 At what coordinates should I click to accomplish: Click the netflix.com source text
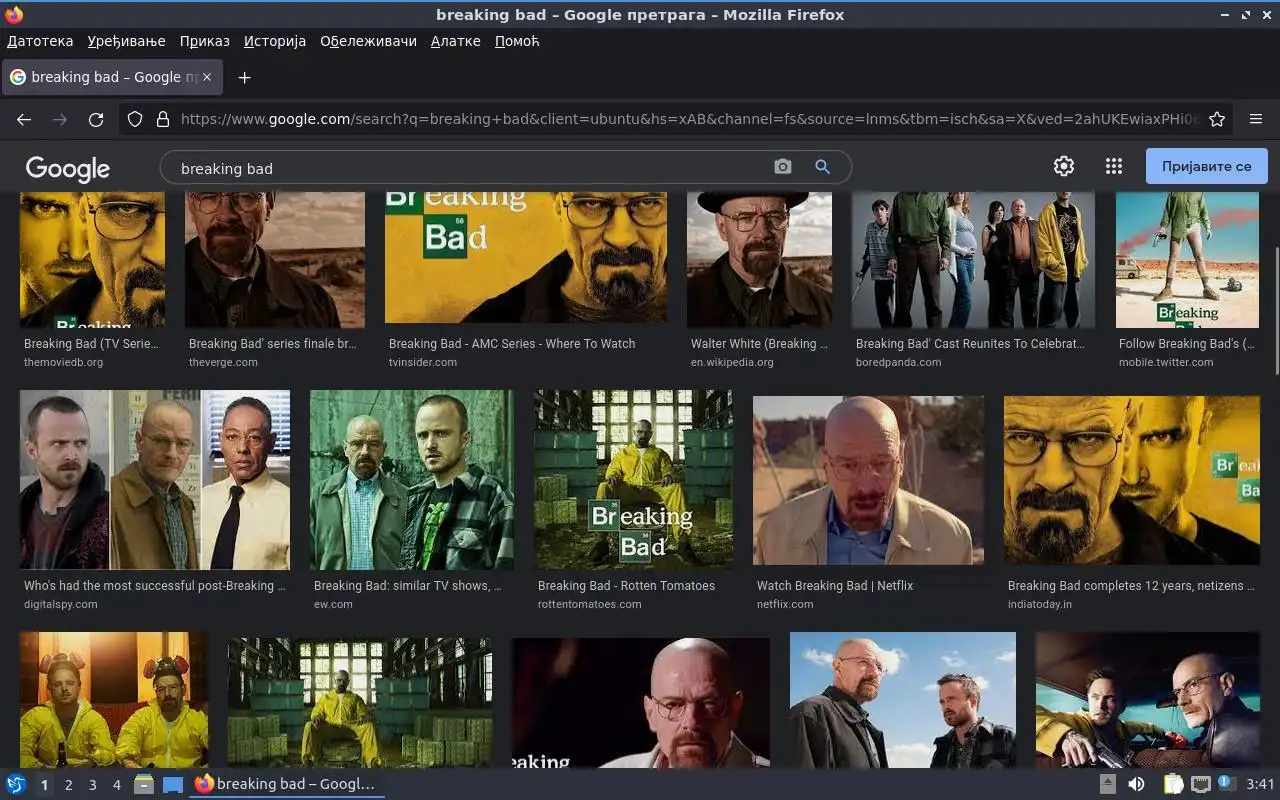785,604
